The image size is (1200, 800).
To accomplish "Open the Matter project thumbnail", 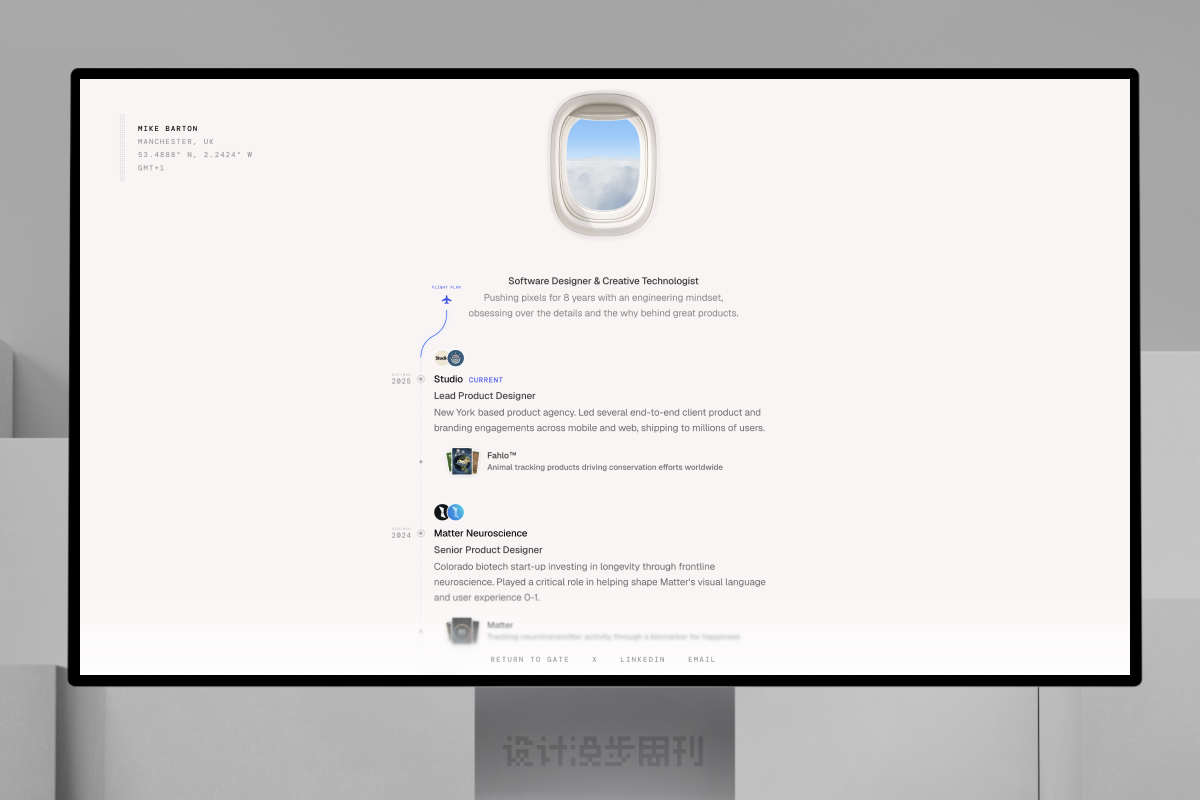I will 463,631.
